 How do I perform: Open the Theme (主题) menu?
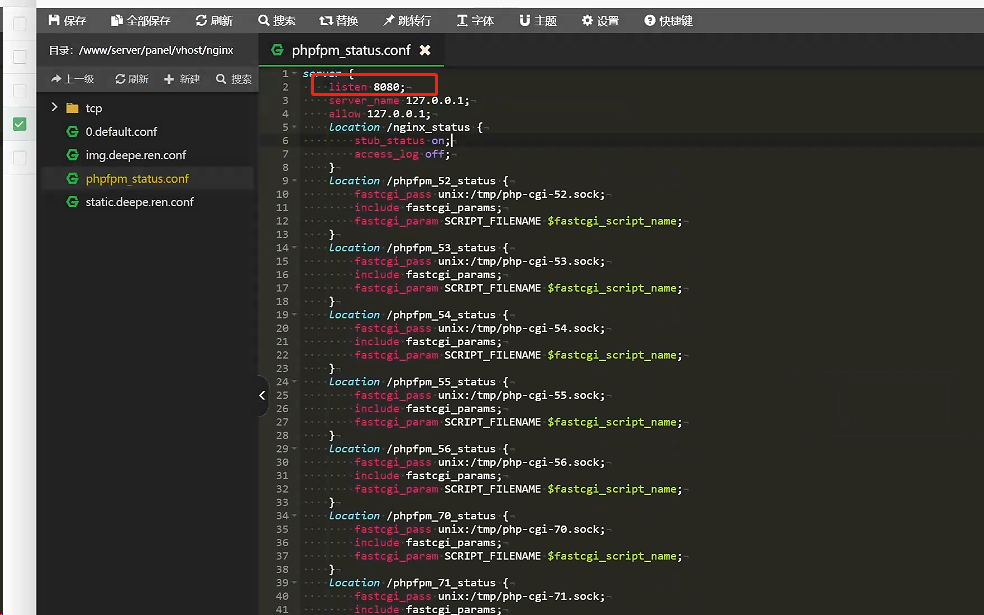(538, 21)
